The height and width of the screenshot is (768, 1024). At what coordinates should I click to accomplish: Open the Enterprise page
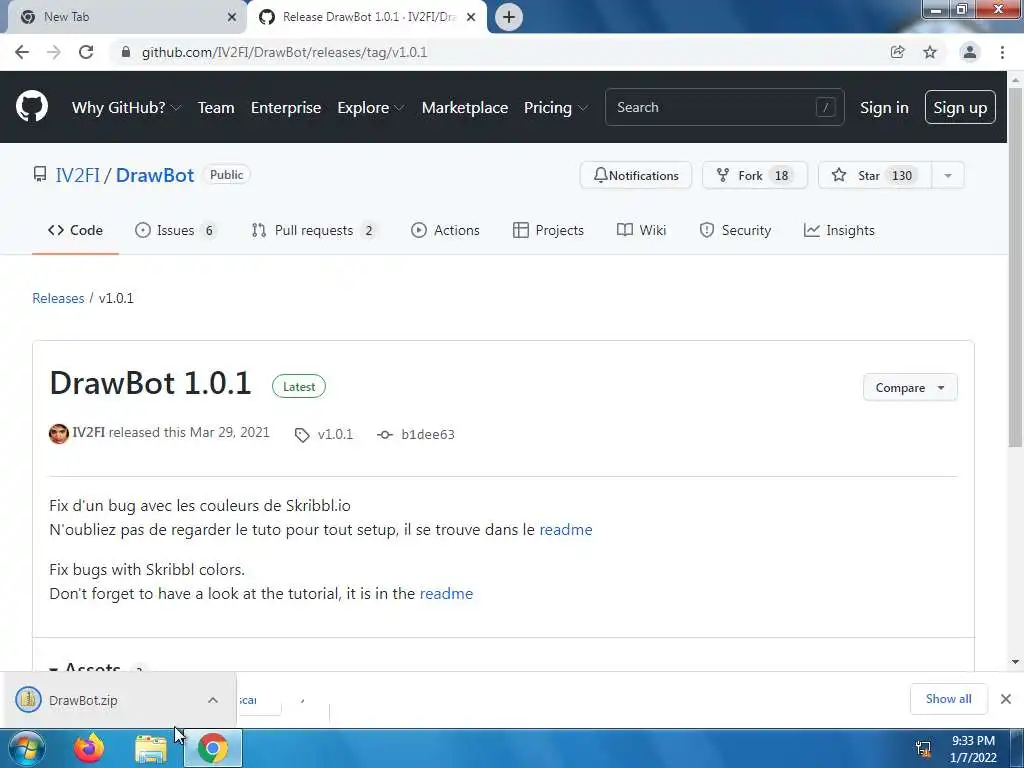point(285,107)
